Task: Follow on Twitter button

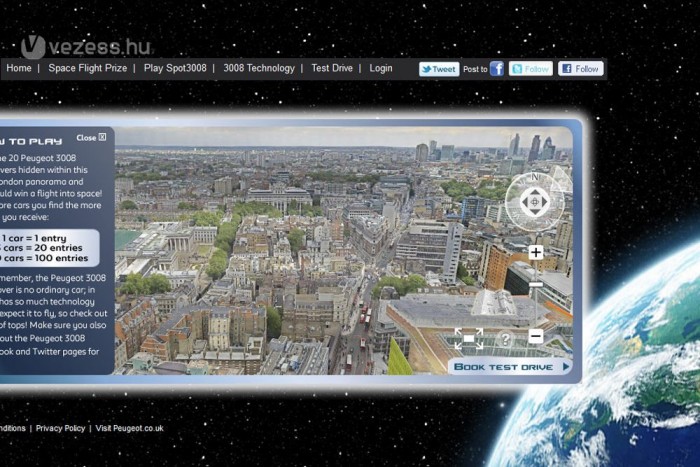Action: click(530, 69)
